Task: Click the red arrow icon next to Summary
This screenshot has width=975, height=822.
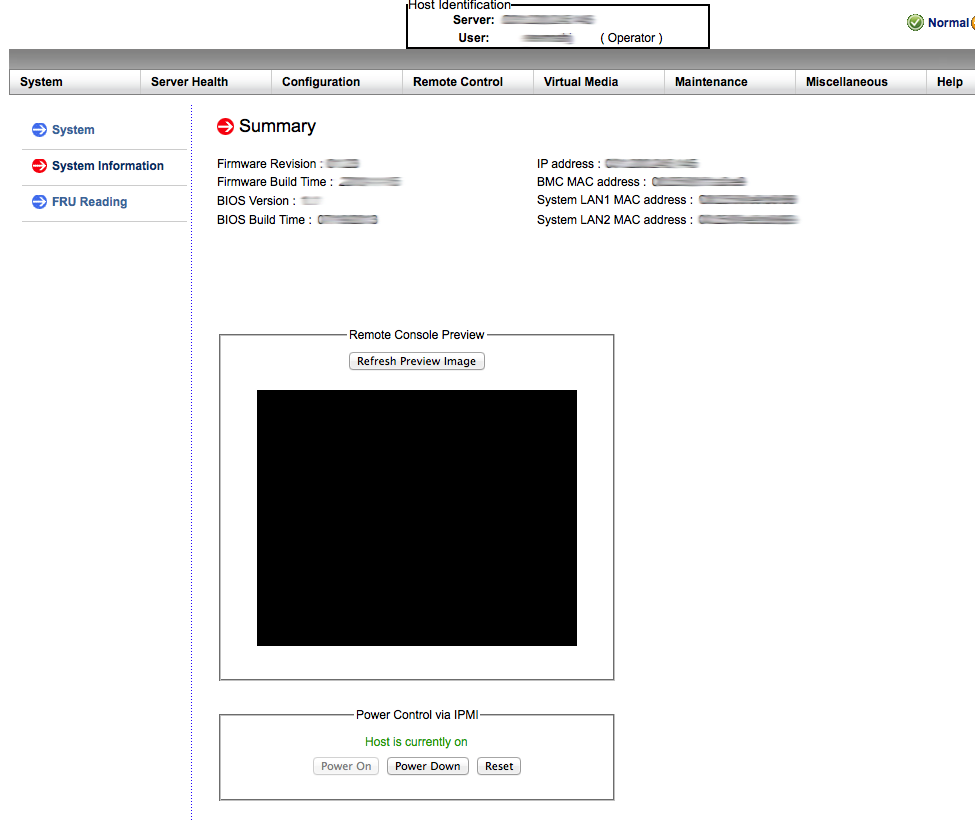Action: coord(226,127)
